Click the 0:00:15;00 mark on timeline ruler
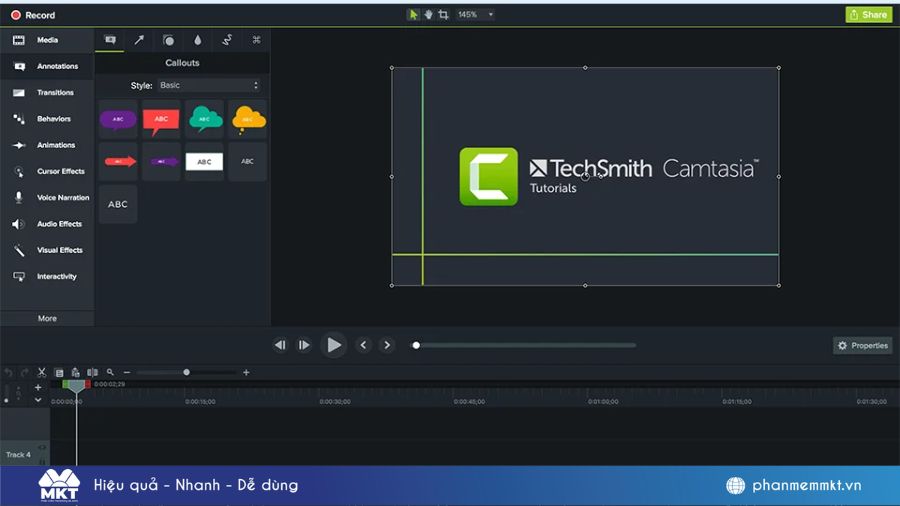Viewport: 900px width, 506px height. pos(200,402)
